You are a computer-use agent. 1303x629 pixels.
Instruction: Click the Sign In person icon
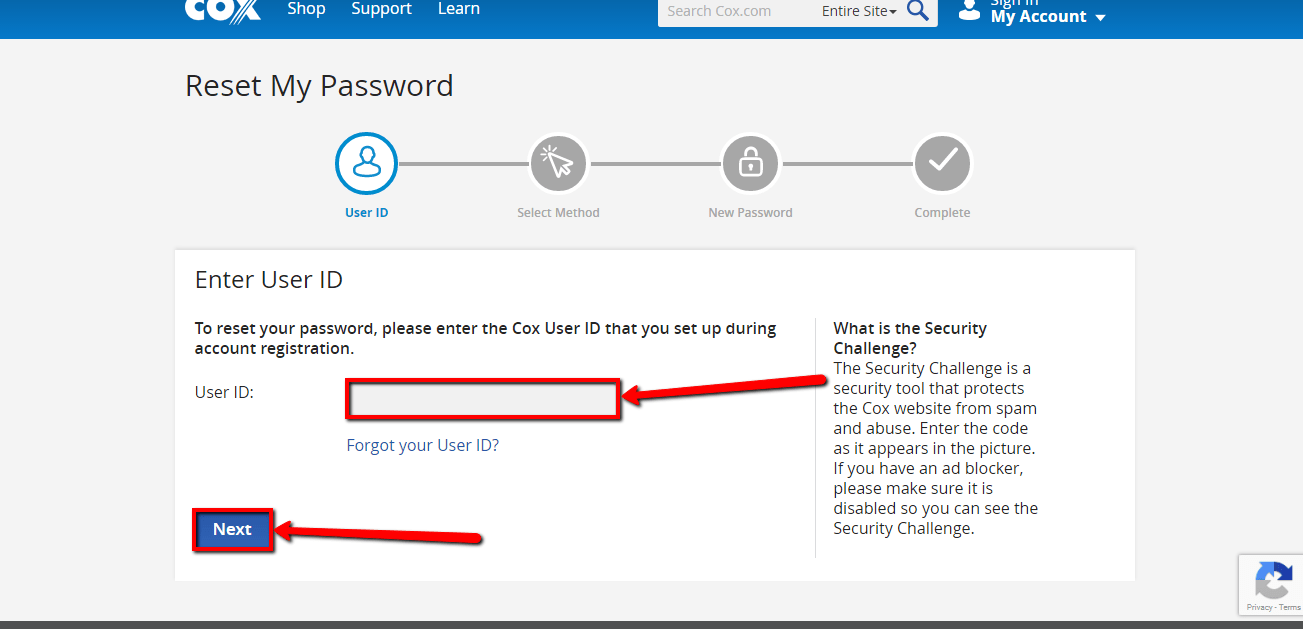968,10
